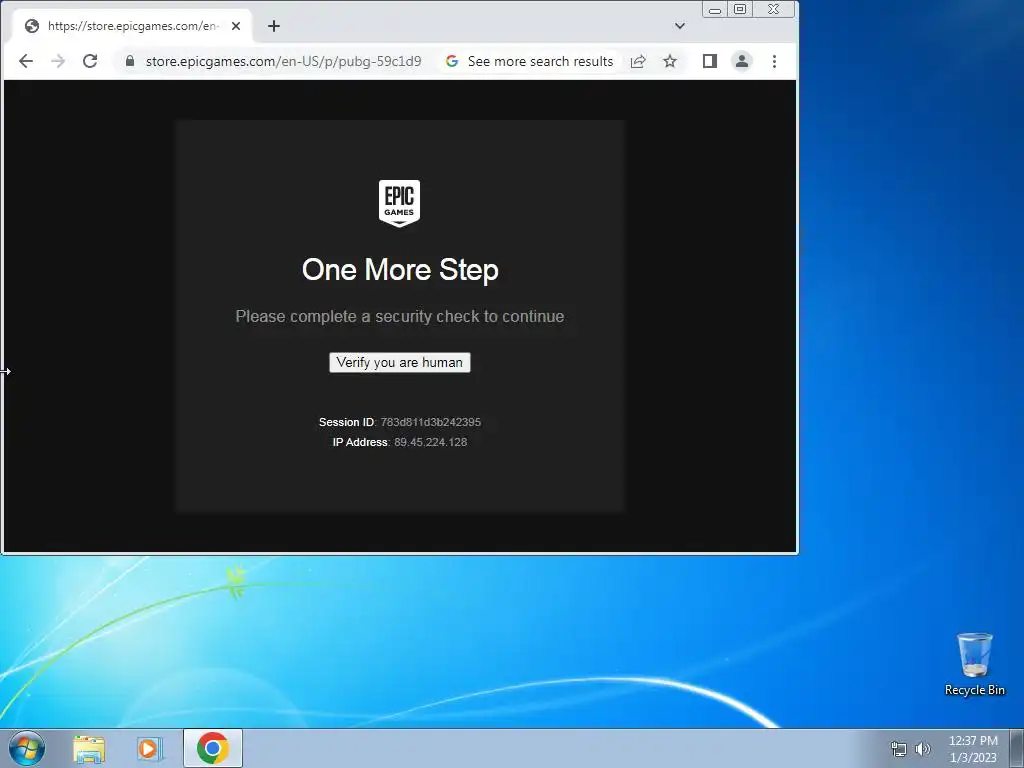Screen dimensions: 1024x768
Task: Open the Chrome profile avatar menu
Action: coord(742,61)
